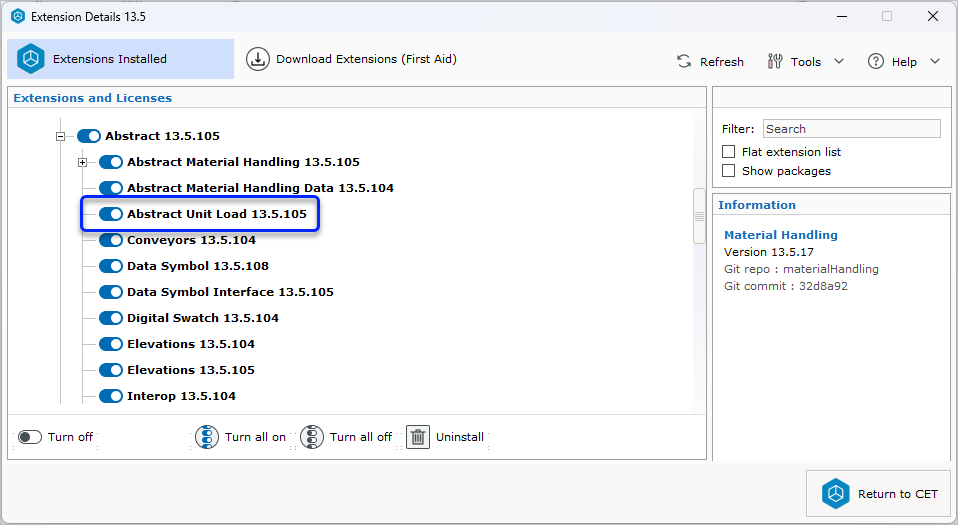Minimize the Extension Details window
Screen dimensions: 958x525
[842, 17]
